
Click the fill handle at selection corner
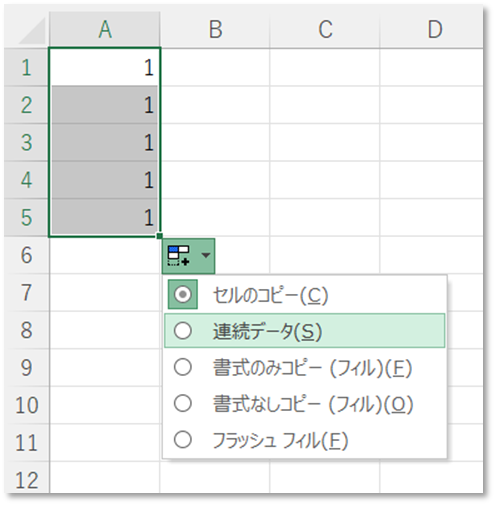tap(160, 236)
